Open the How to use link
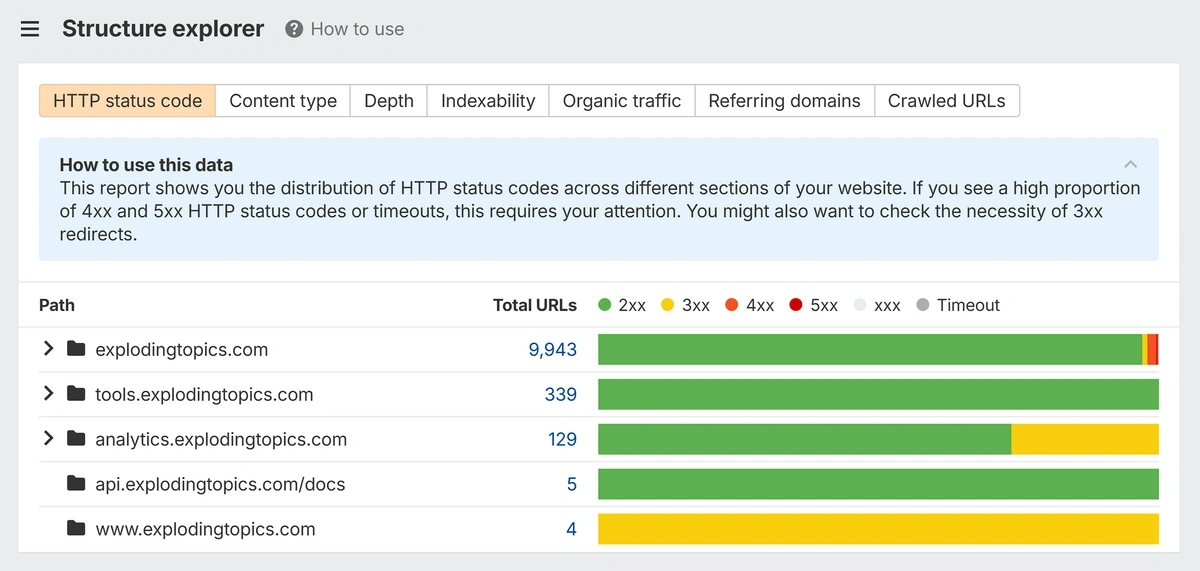This screenshot has height=571, width=1200. click(x=357, y=29)
